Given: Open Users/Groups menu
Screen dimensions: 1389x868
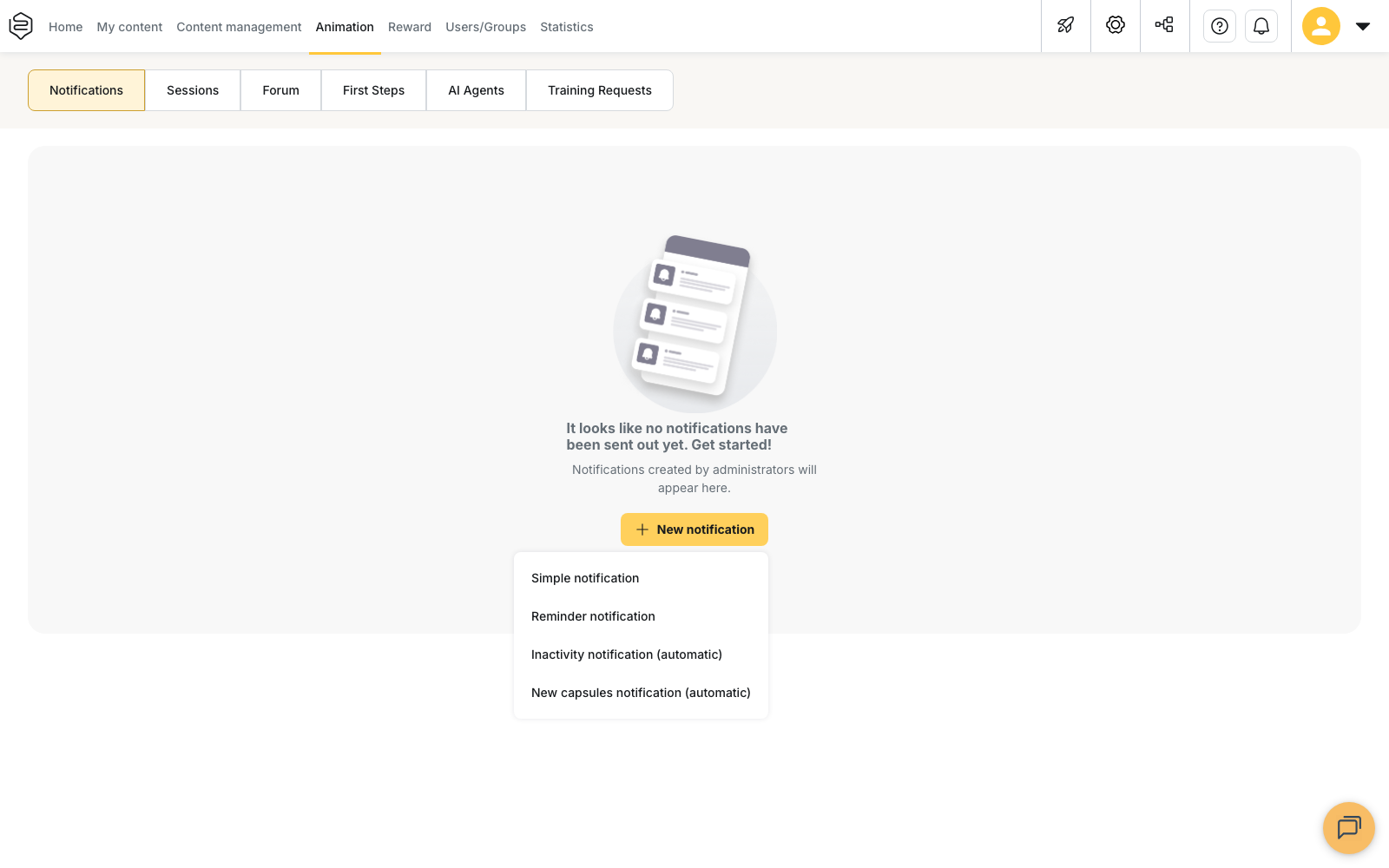Looking at the screenshot, I should tap(486, 27).
